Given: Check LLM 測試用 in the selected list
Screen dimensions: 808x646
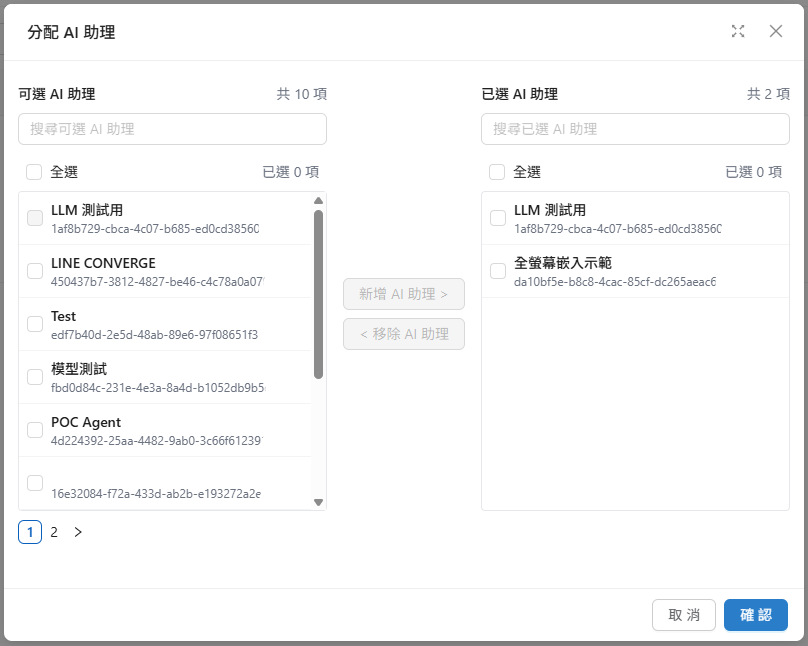Looking at the screenshot, I should coord(498,218).
